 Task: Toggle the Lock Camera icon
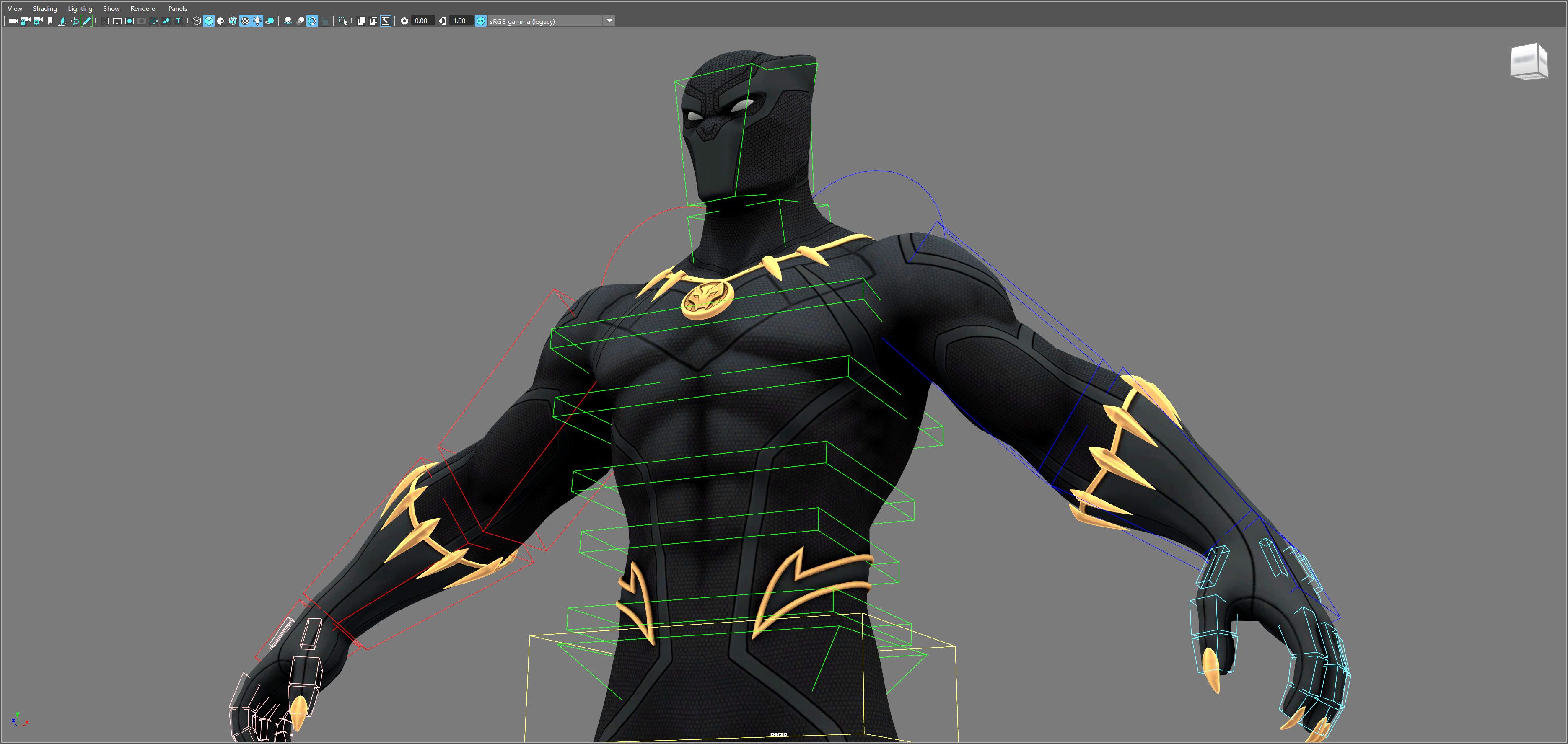tap(26, 21)
